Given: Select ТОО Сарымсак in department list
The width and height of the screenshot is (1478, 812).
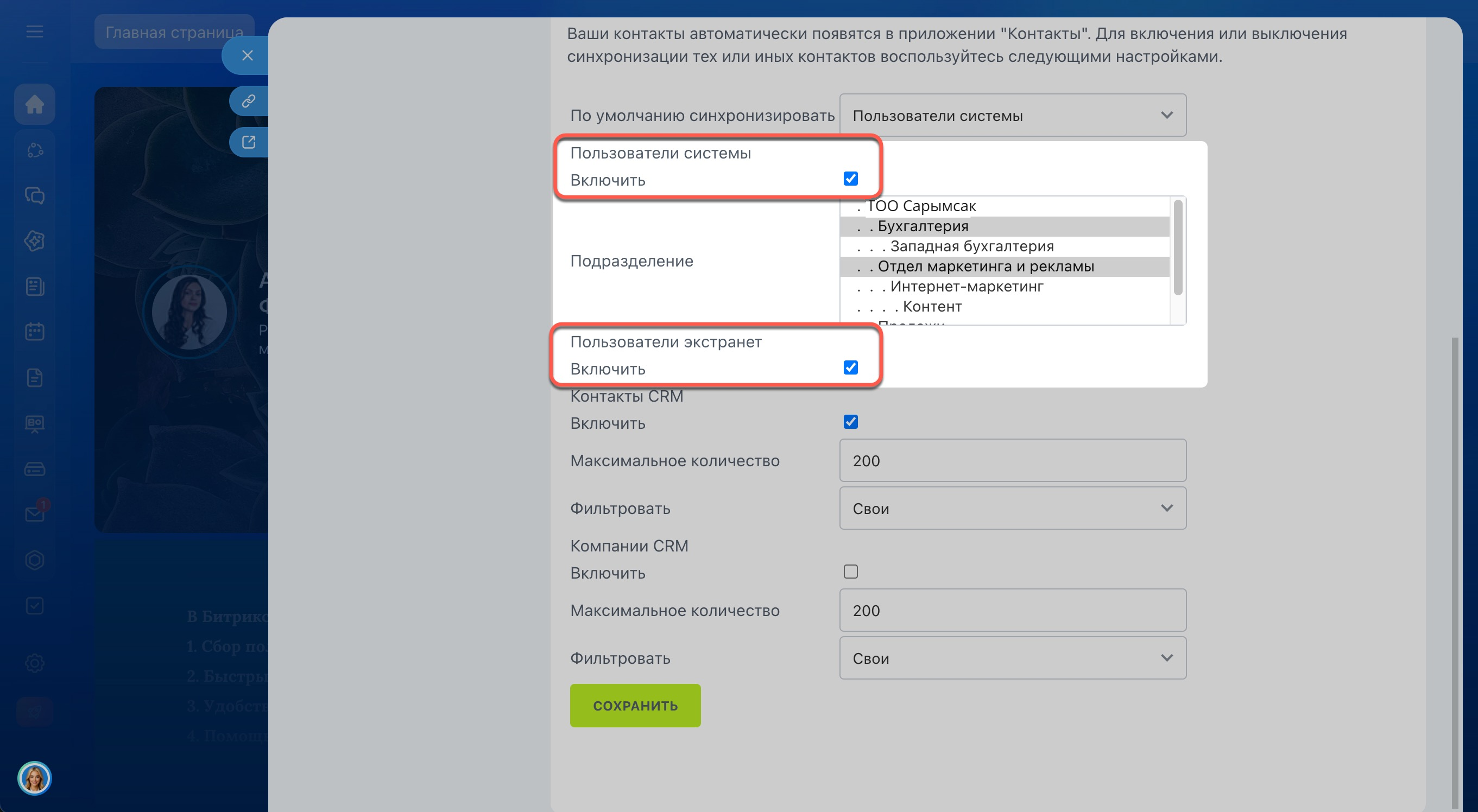Looking at the screenshot, I should click(x=1005, y=206).
